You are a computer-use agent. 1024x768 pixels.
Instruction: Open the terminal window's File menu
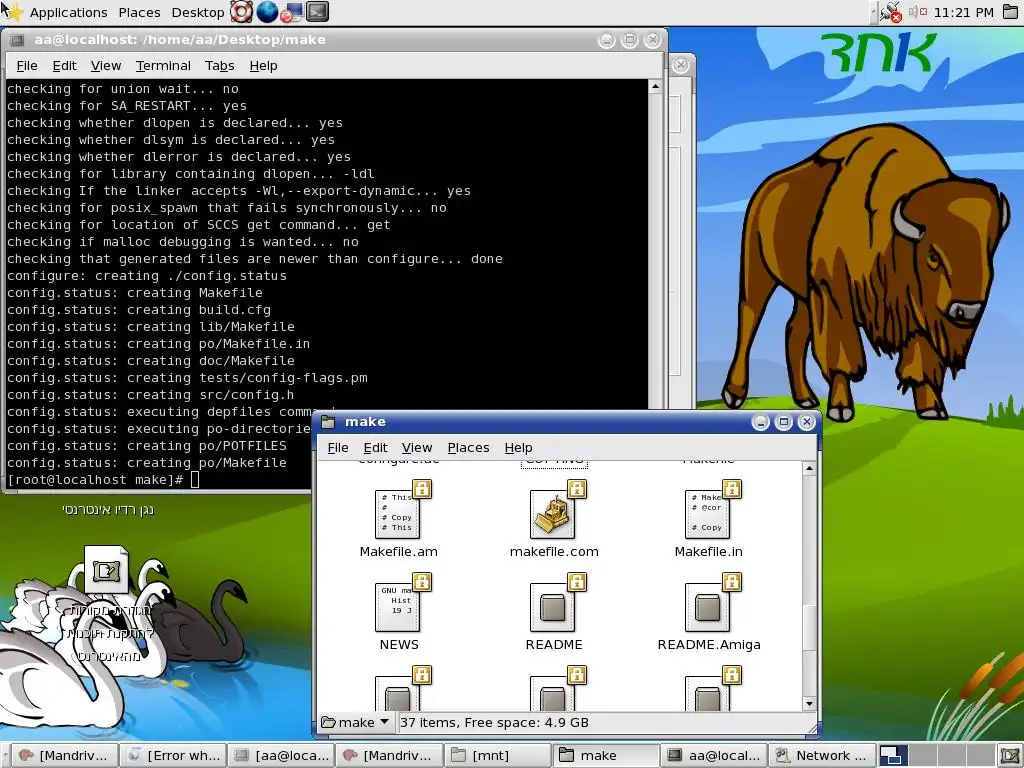click(27, 65)
